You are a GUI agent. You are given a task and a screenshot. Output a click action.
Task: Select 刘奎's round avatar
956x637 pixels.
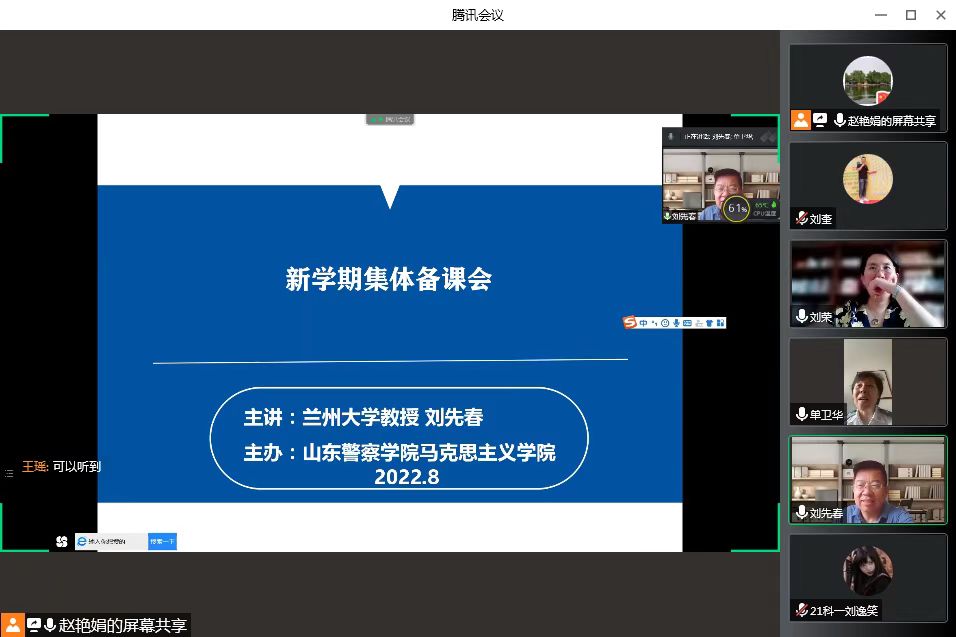[x=867, y=178]
